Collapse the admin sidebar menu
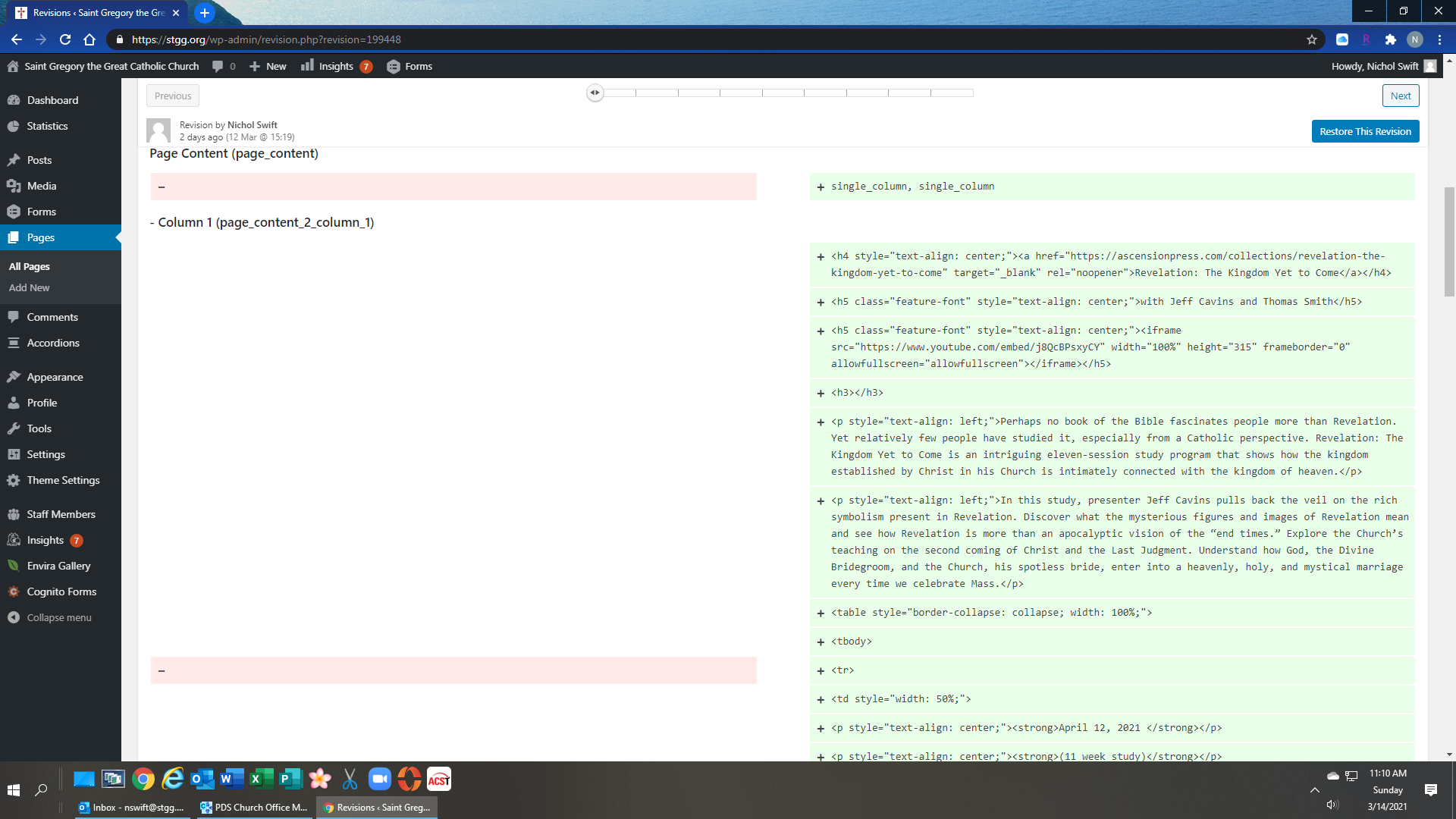 (58, 617)
